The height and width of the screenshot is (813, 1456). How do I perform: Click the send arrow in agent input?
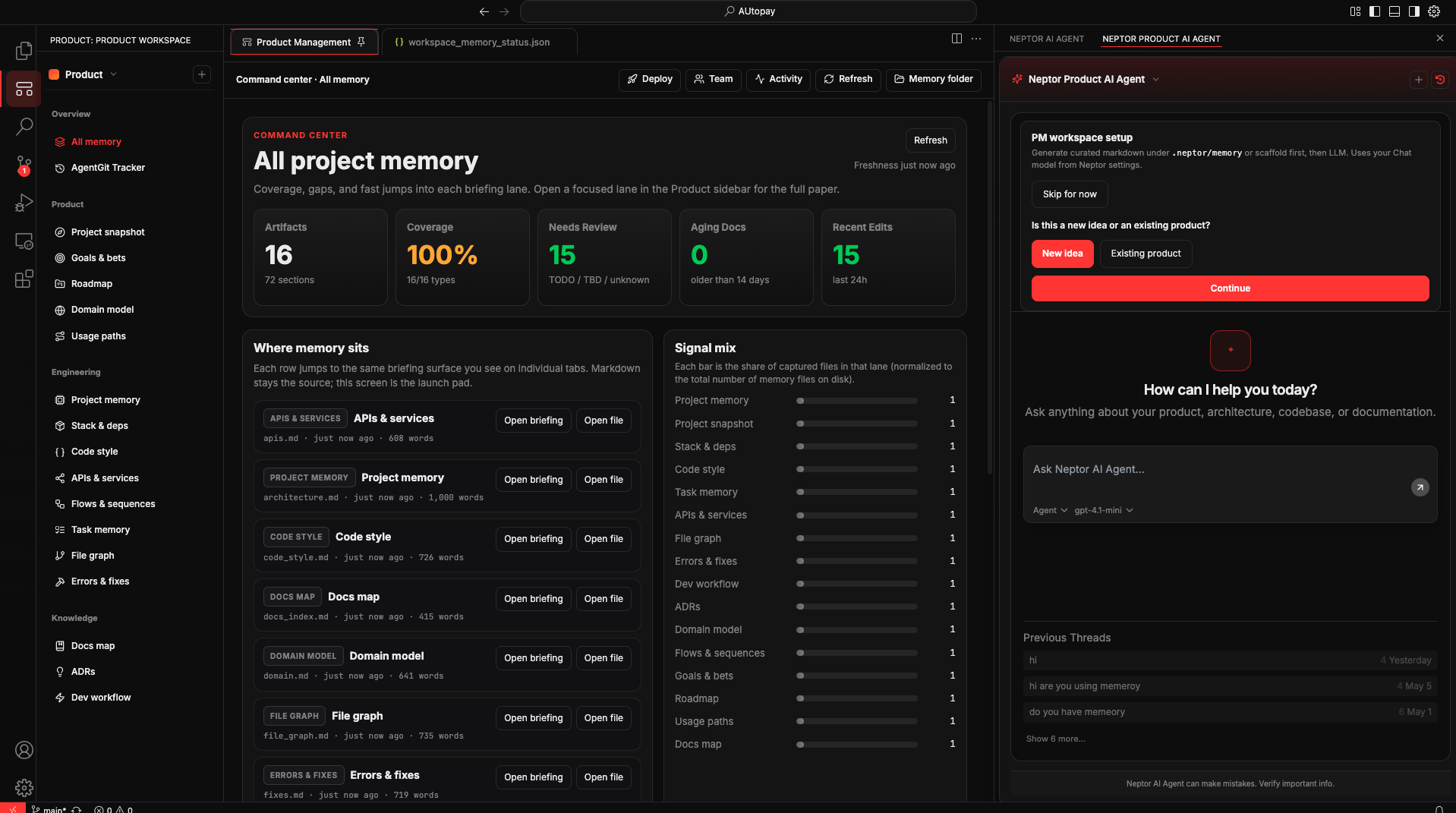pos(1420,487)
